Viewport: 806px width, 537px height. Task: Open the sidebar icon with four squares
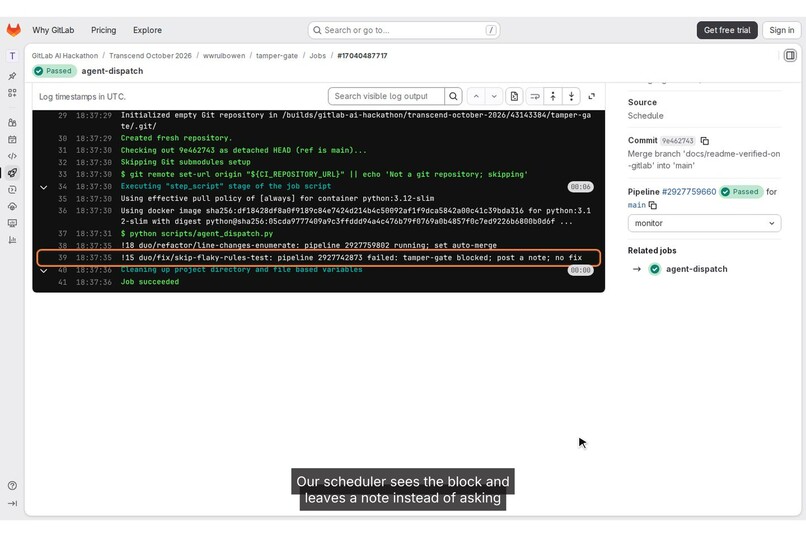[12, 93]
